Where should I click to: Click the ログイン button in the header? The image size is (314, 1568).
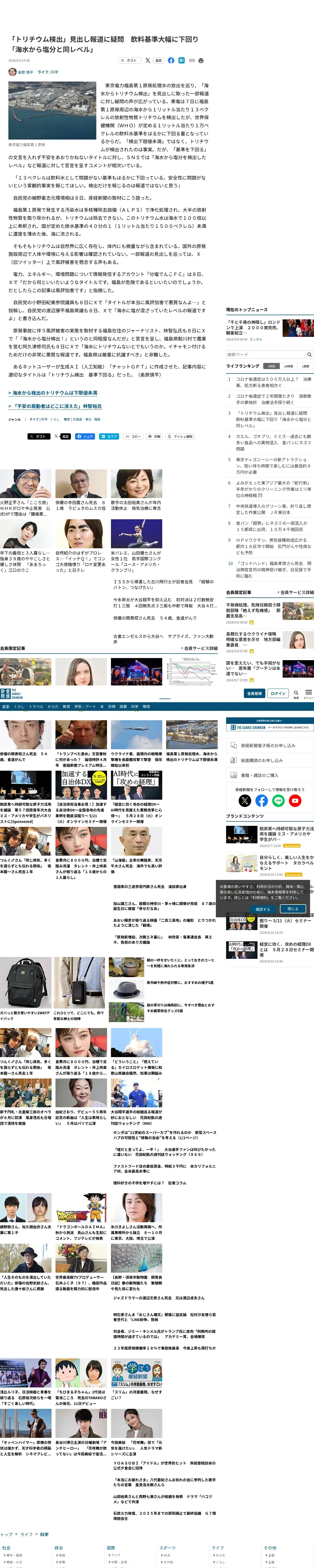pyautogui.click(x=278, y=693)
